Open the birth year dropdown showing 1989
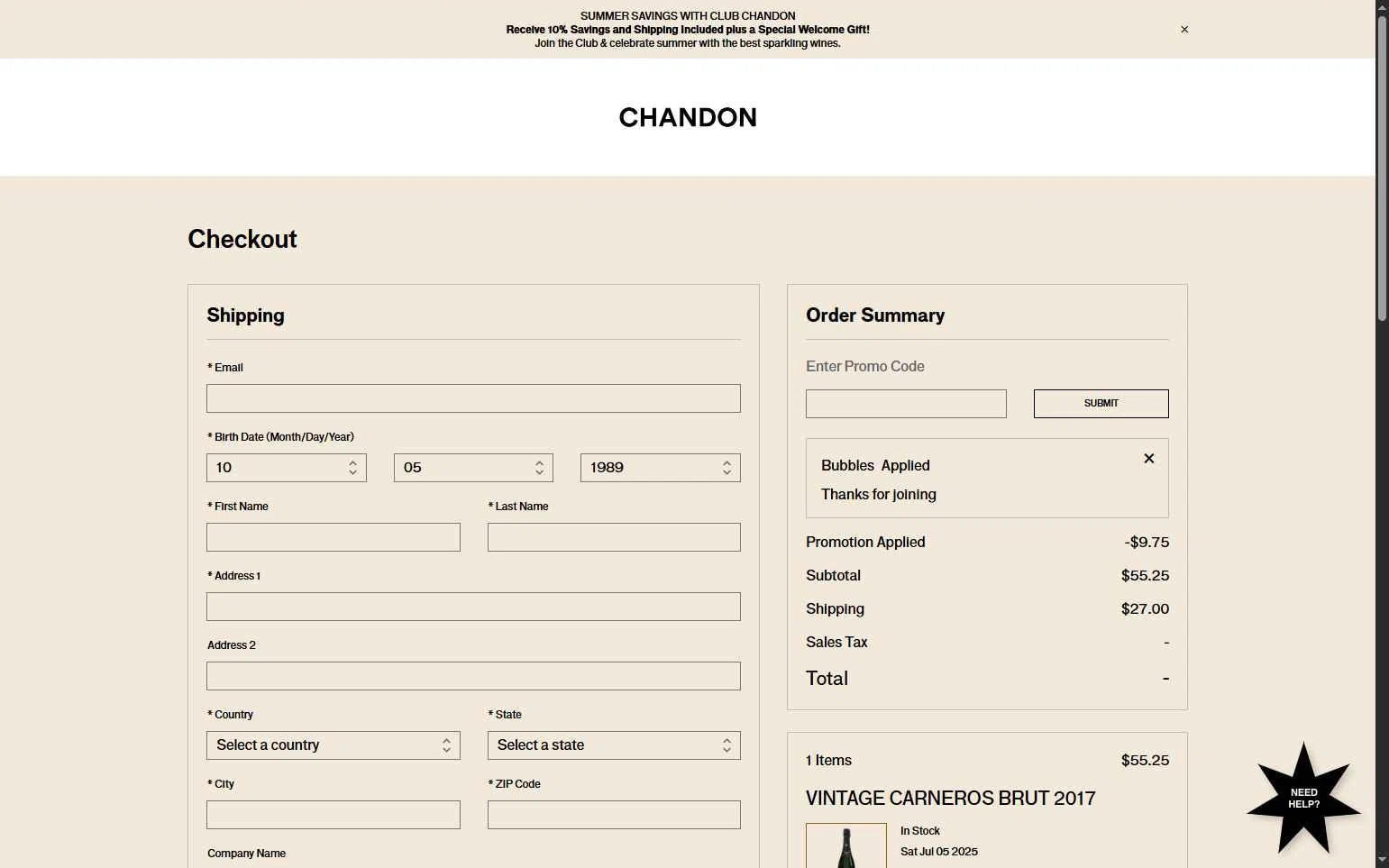 pyautogui.click(x=661, y=468)
